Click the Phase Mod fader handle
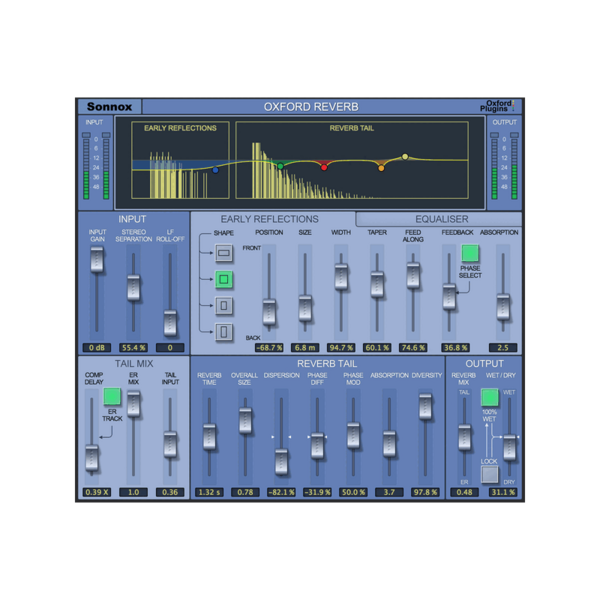600x600 pixels. [x=353, y=435]
